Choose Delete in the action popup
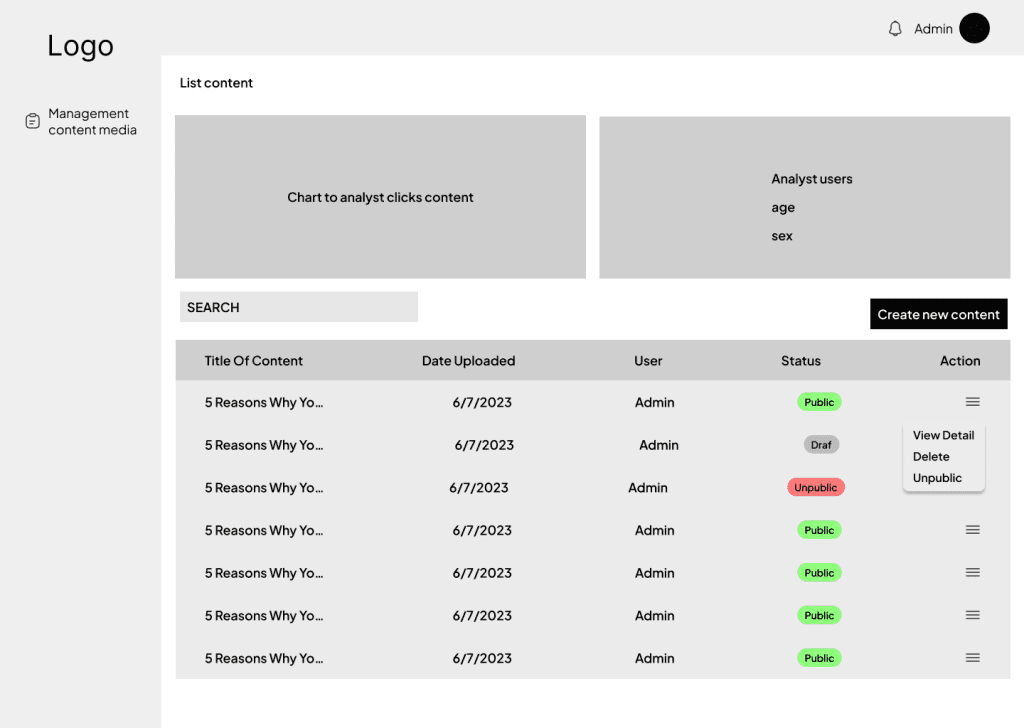The height and width of the screenshot is (728, 1024). [x=931, y=457]
